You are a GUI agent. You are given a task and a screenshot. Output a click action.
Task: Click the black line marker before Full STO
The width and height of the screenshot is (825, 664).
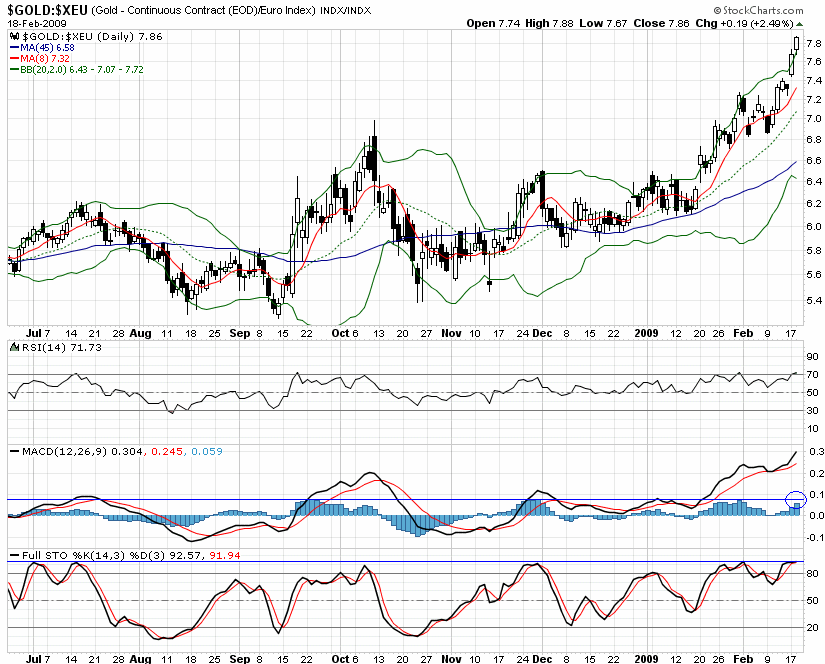(15, 556)
